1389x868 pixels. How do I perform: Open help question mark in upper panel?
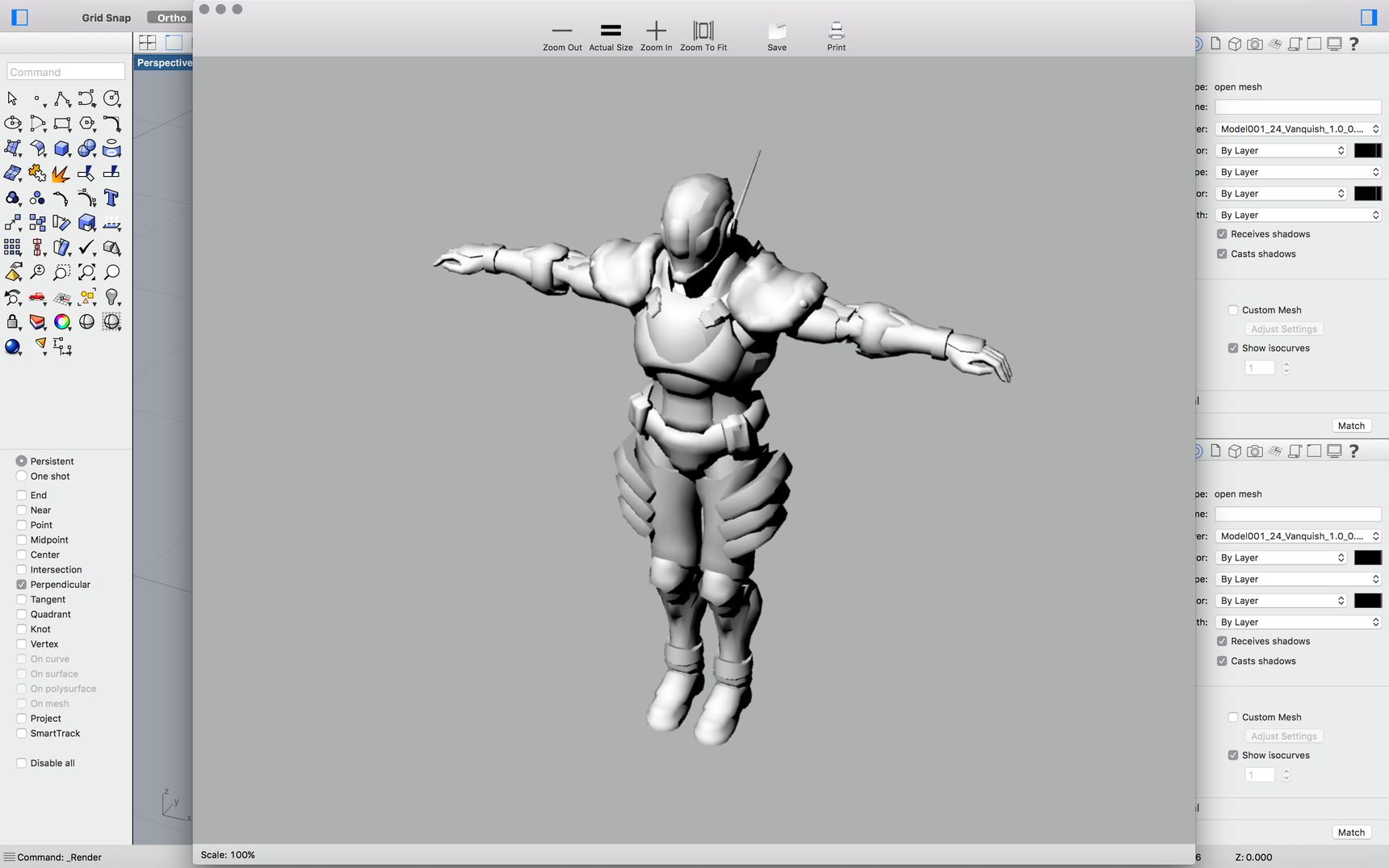(x=1354, y=44)
